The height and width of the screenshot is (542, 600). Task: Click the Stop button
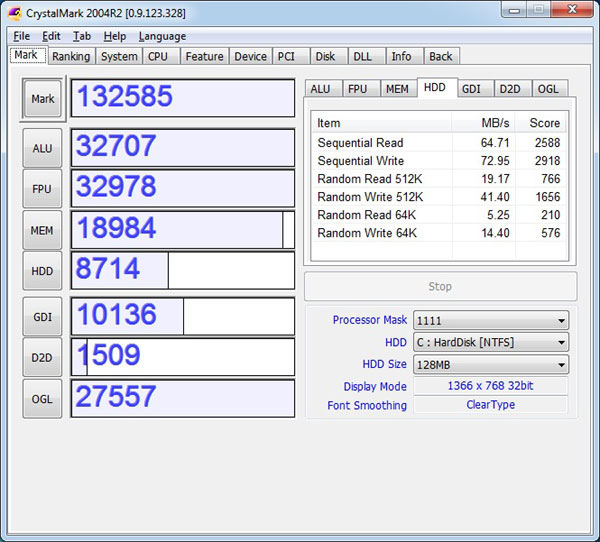click(440, 286)
